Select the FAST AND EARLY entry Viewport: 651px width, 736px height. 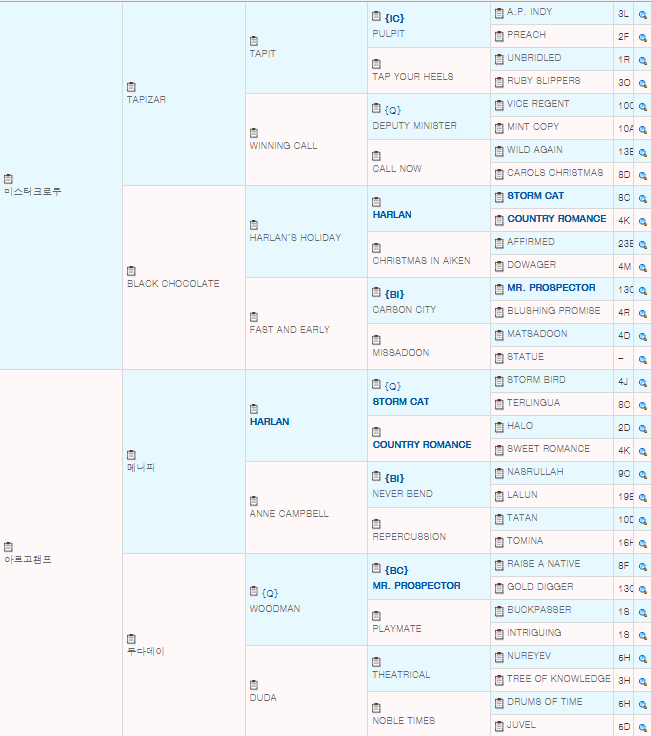coord(289,330)
